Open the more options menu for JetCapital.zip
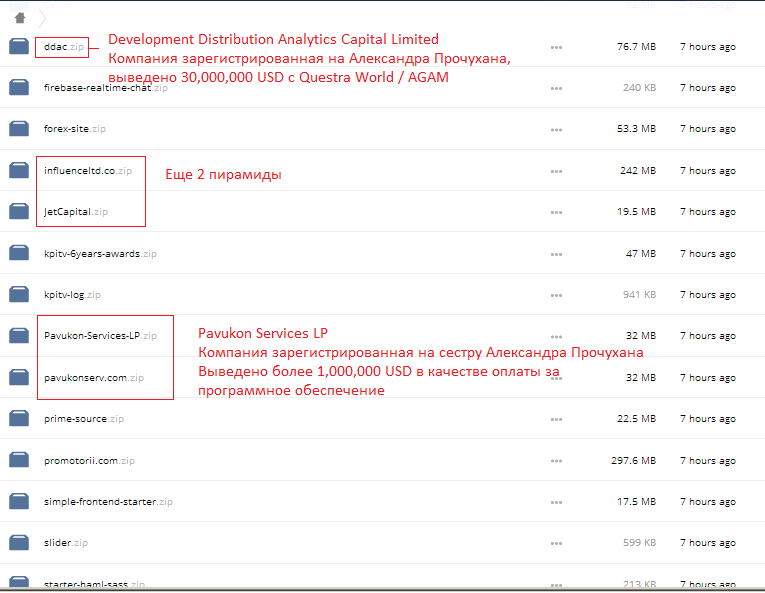Viewport: 765px width, 593px height. click(556, 212)
